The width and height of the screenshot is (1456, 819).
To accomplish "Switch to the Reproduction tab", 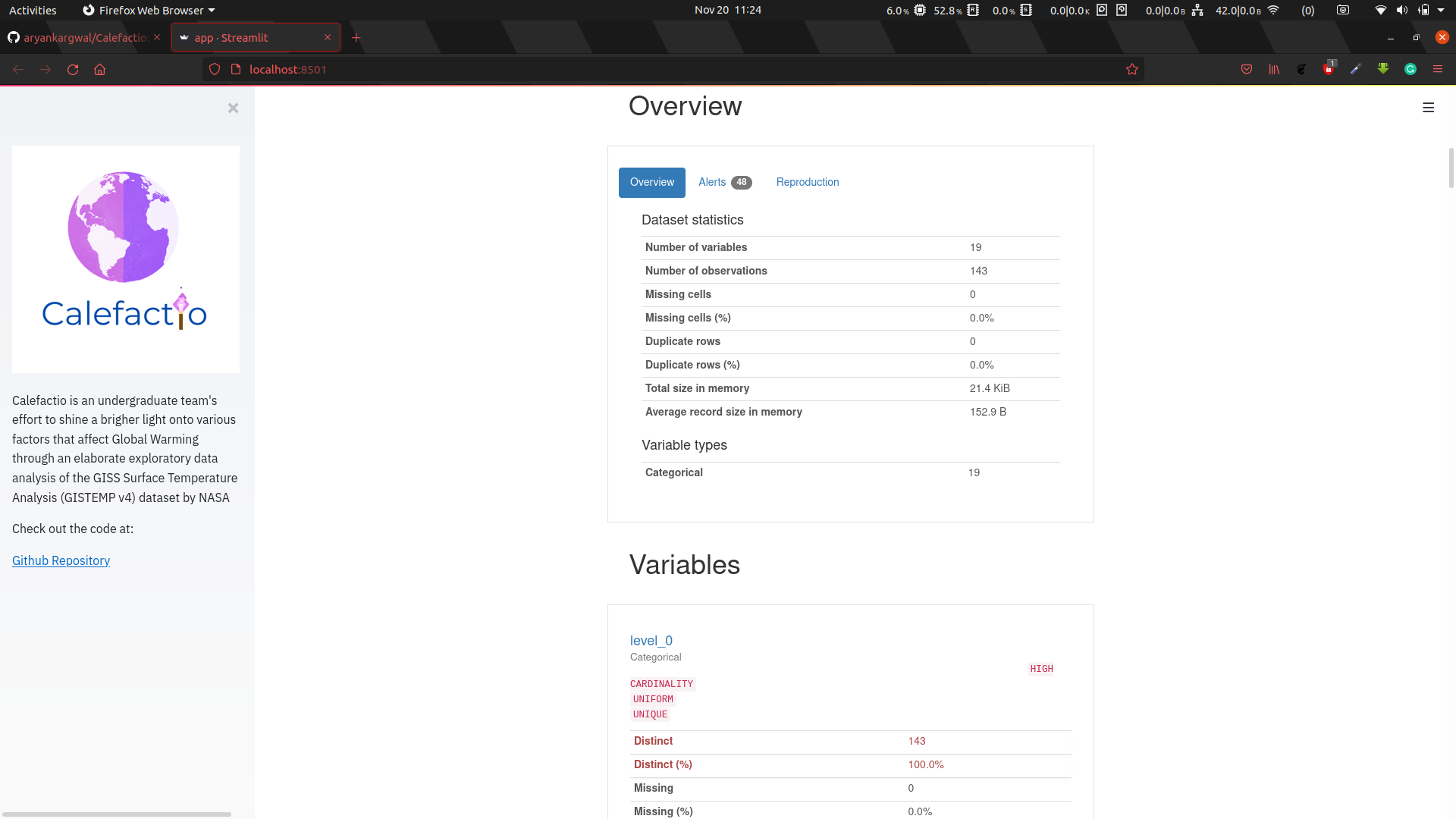I will [x=807, y=182].
